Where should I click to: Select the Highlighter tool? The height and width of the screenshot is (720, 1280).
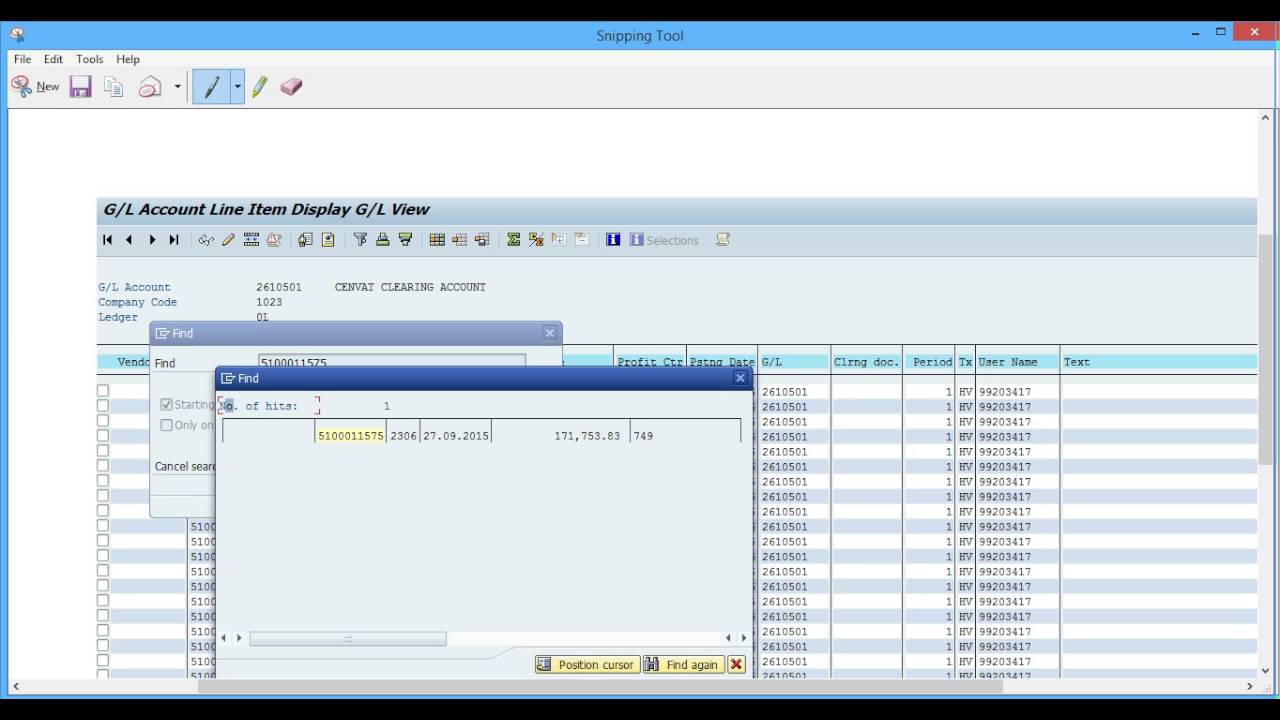click(x=260, y=87)
